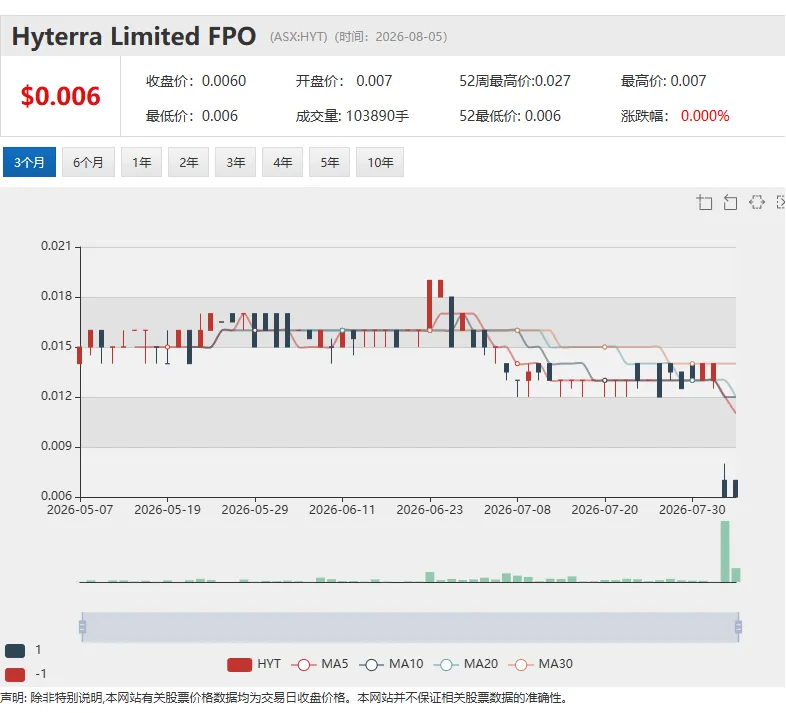Click the 2026-06-11 x-axis label
The image size is (786, 713).
tap(342, 510)
